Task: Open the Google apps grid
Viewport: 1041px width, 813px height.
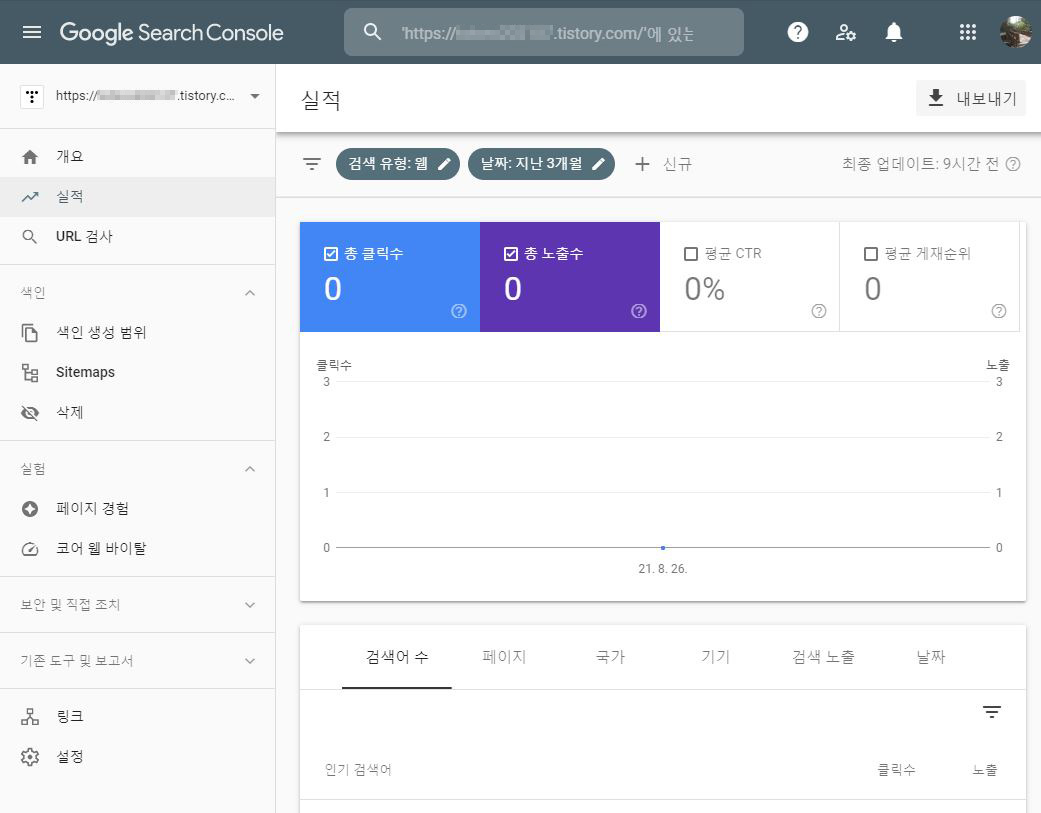Action: [967, 32]
